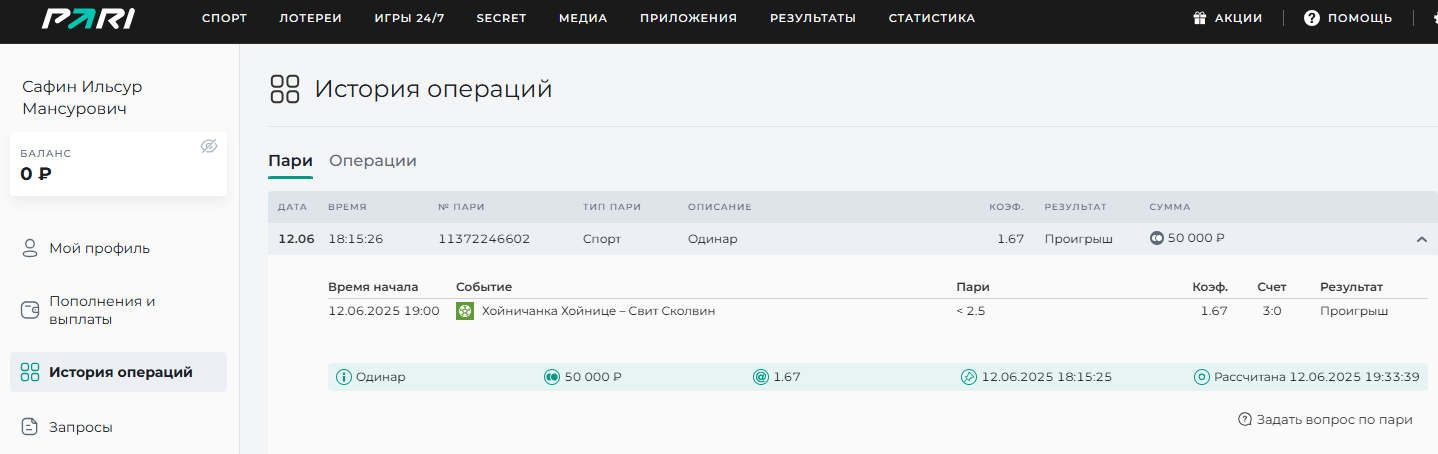
Task: Click the settled status icon before Рассчитана
Action: point(1202,377)
